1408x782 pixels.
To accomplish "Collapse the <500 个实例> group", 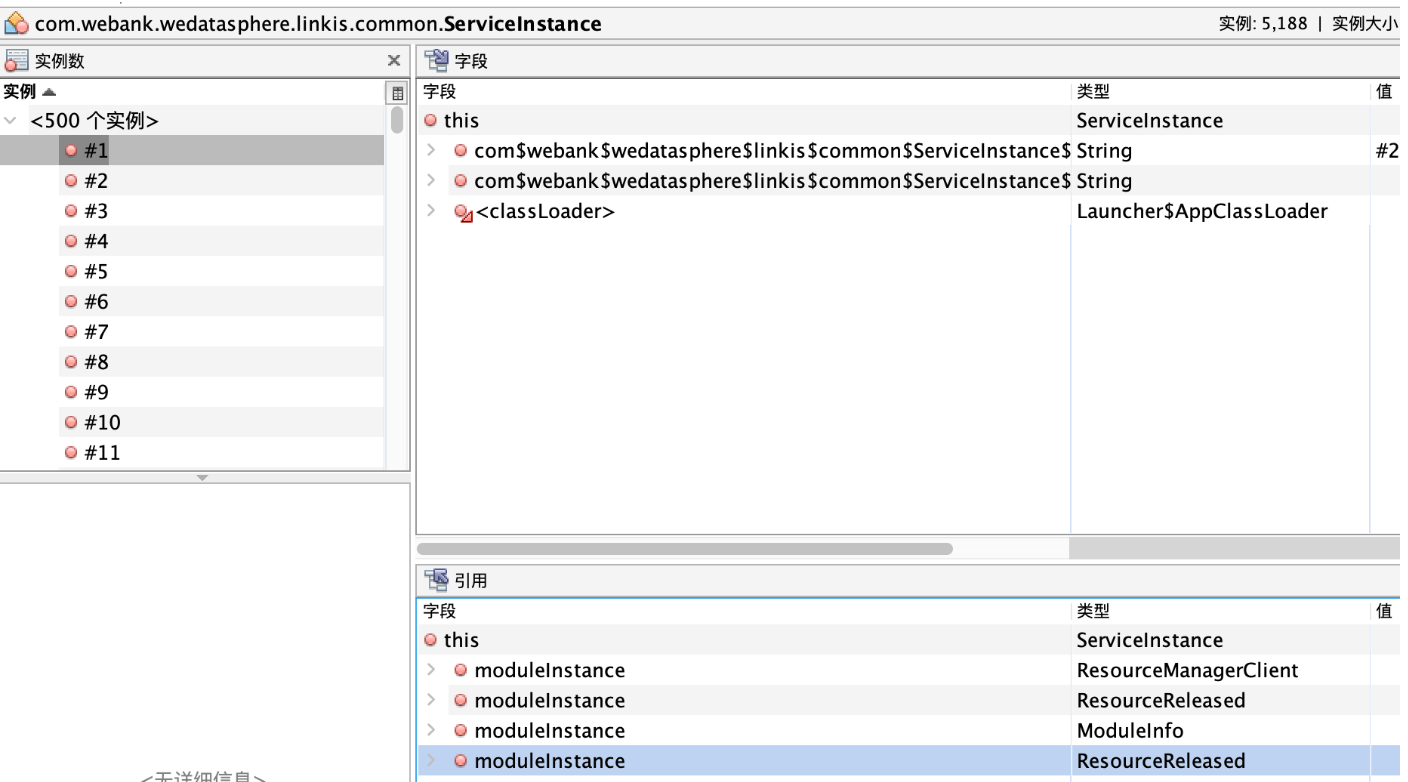I will (x=11, y=121).
